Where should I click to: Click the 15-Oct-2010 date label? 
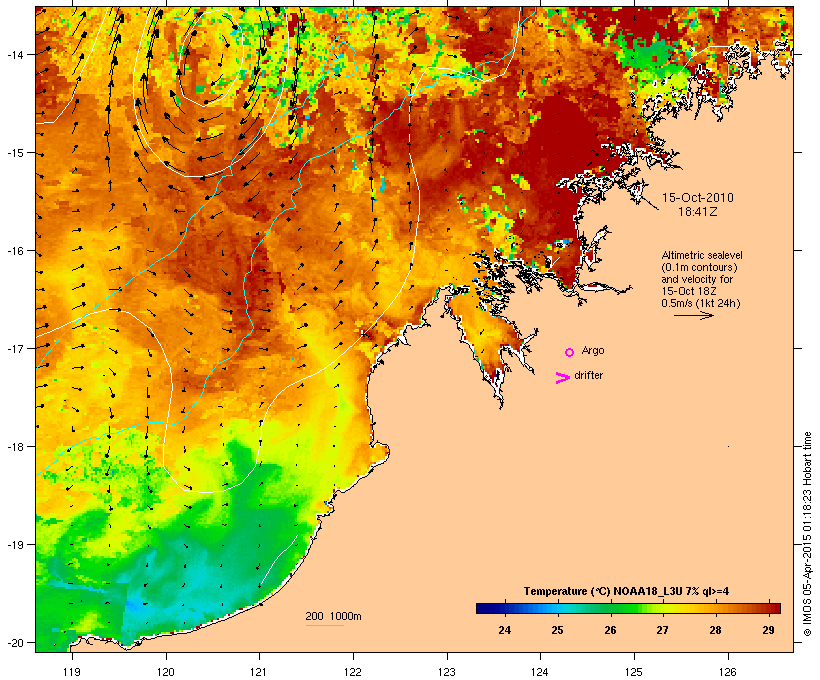(x=698, y=198)
